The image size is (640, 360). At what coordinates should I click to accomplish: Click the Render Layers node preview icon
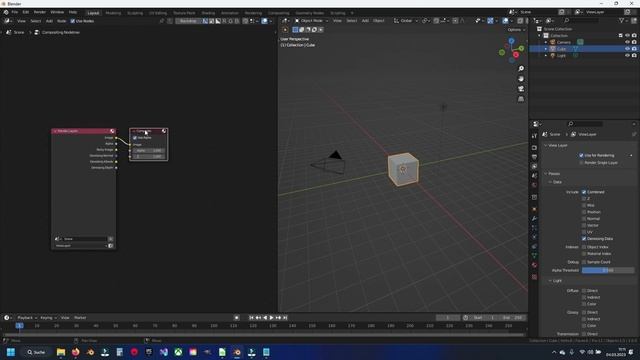pos(112,131)
